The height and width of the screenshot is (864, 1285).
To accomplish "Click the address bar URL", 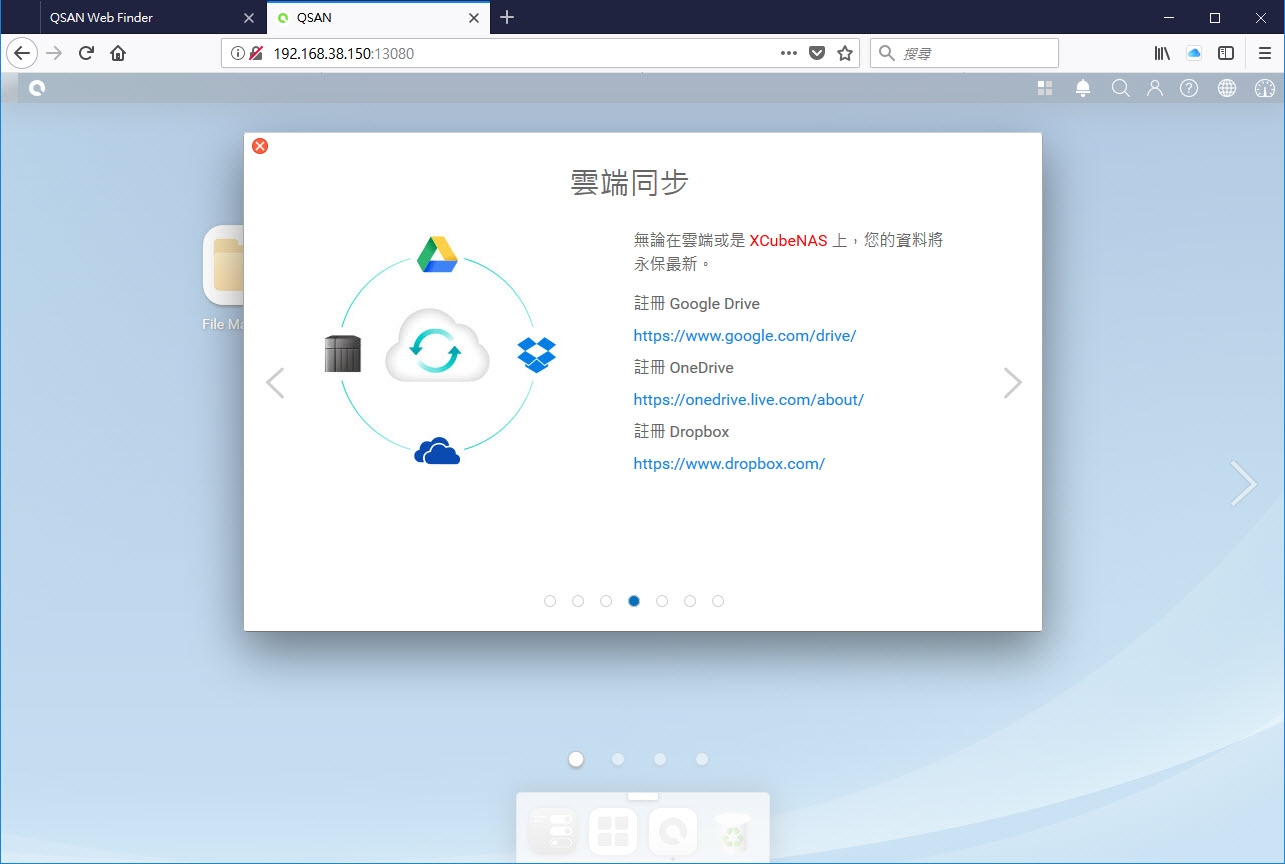I will coord(343,53).
